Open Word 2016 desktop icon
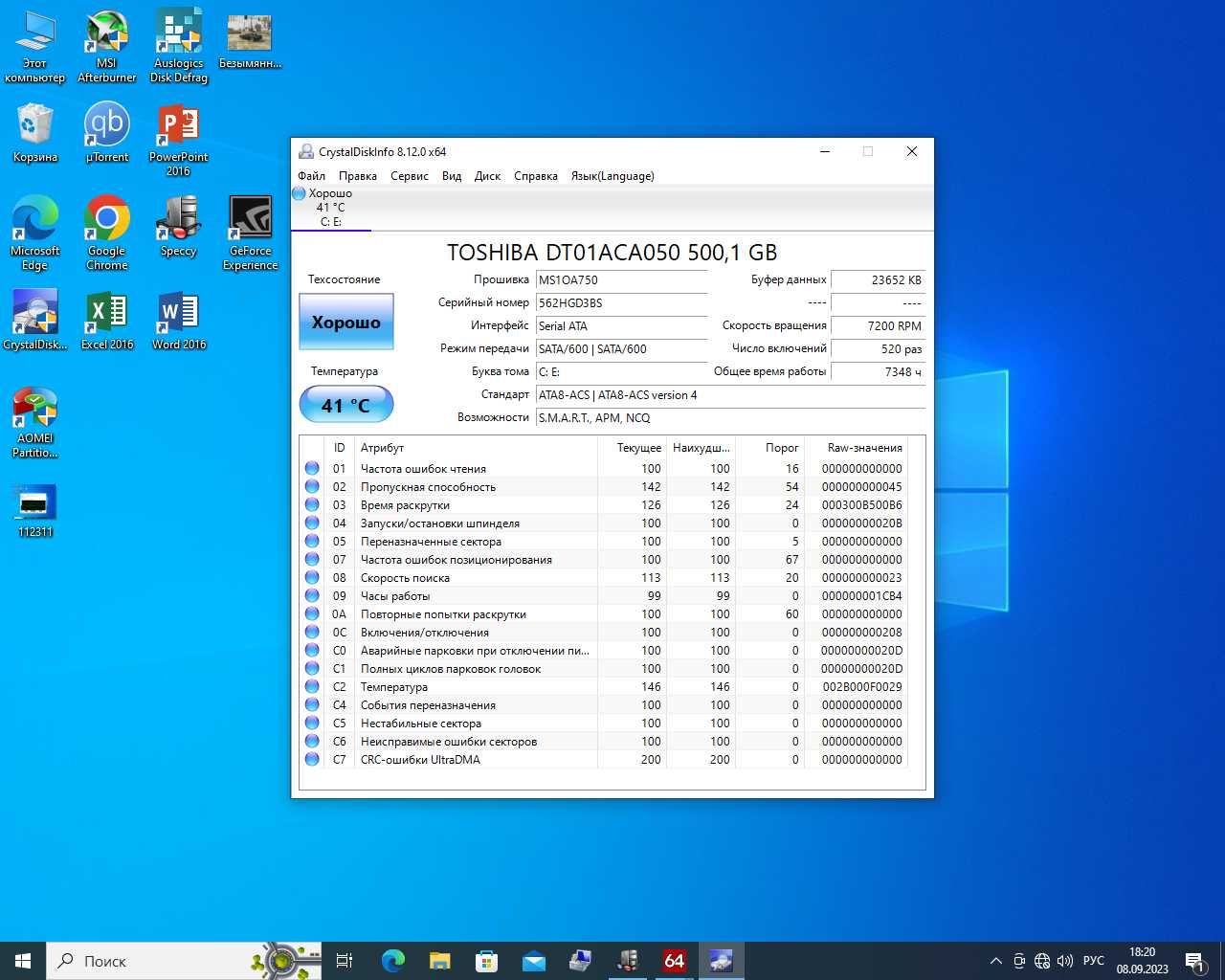This screenshot has width=1225, height=980. click(179, 321)
